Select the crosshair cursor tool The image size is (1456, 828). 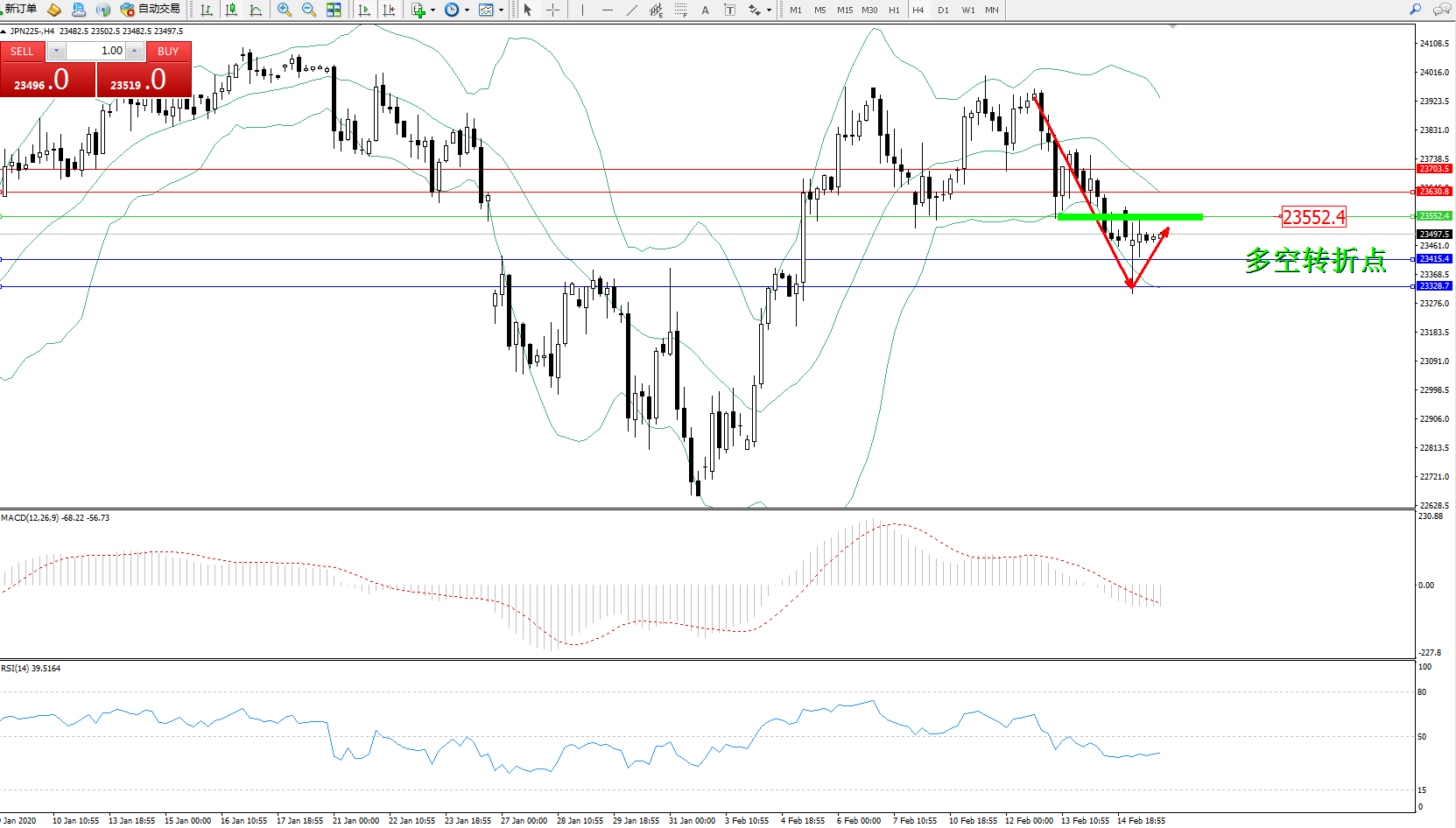point(553,10)
